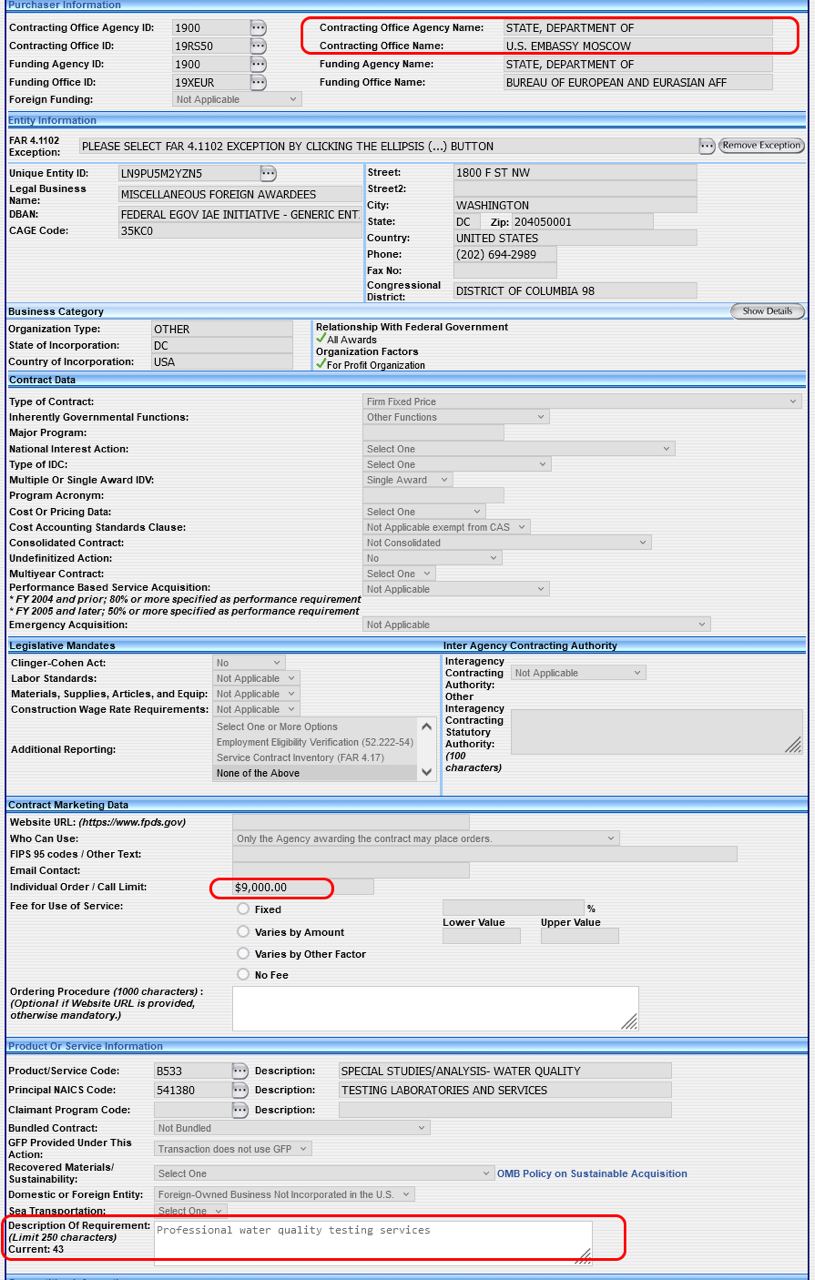Click Unique Entity ID field LN9PU5M2YZN5
This screenshot has height=1280, width=815.
pos(188,173)
